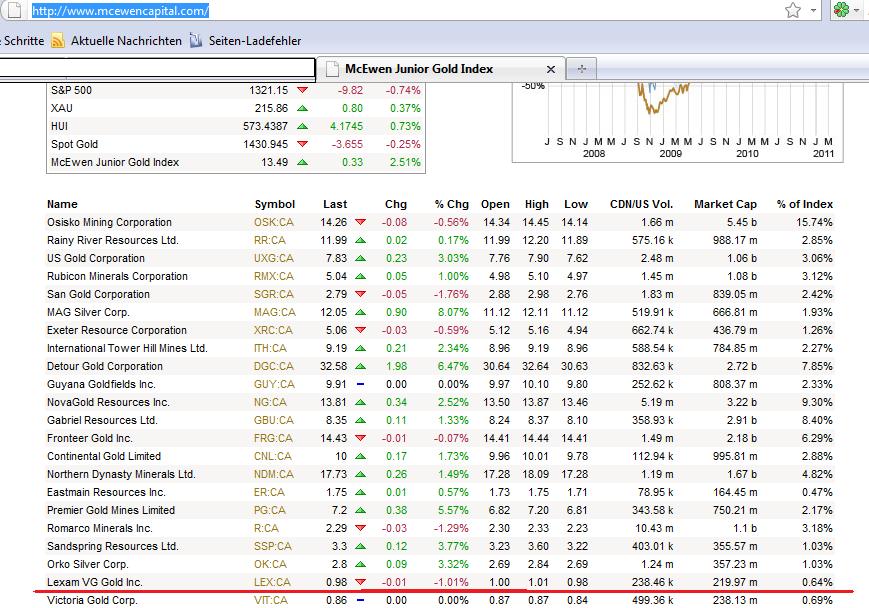Click the bookmark star icon in address bar
Image resolution: width=869 pixels, height=608 pixels.
793,11
